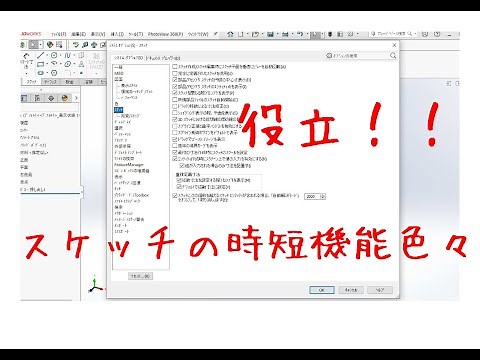Increase the 2000 value with the spinner up arrow
Image resolution: width=480 pixels, height=360 pixels.
[323, 195]
